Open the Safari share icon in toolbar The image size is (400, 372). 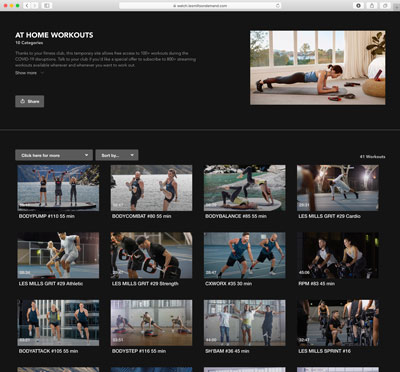tap(372, 6)
